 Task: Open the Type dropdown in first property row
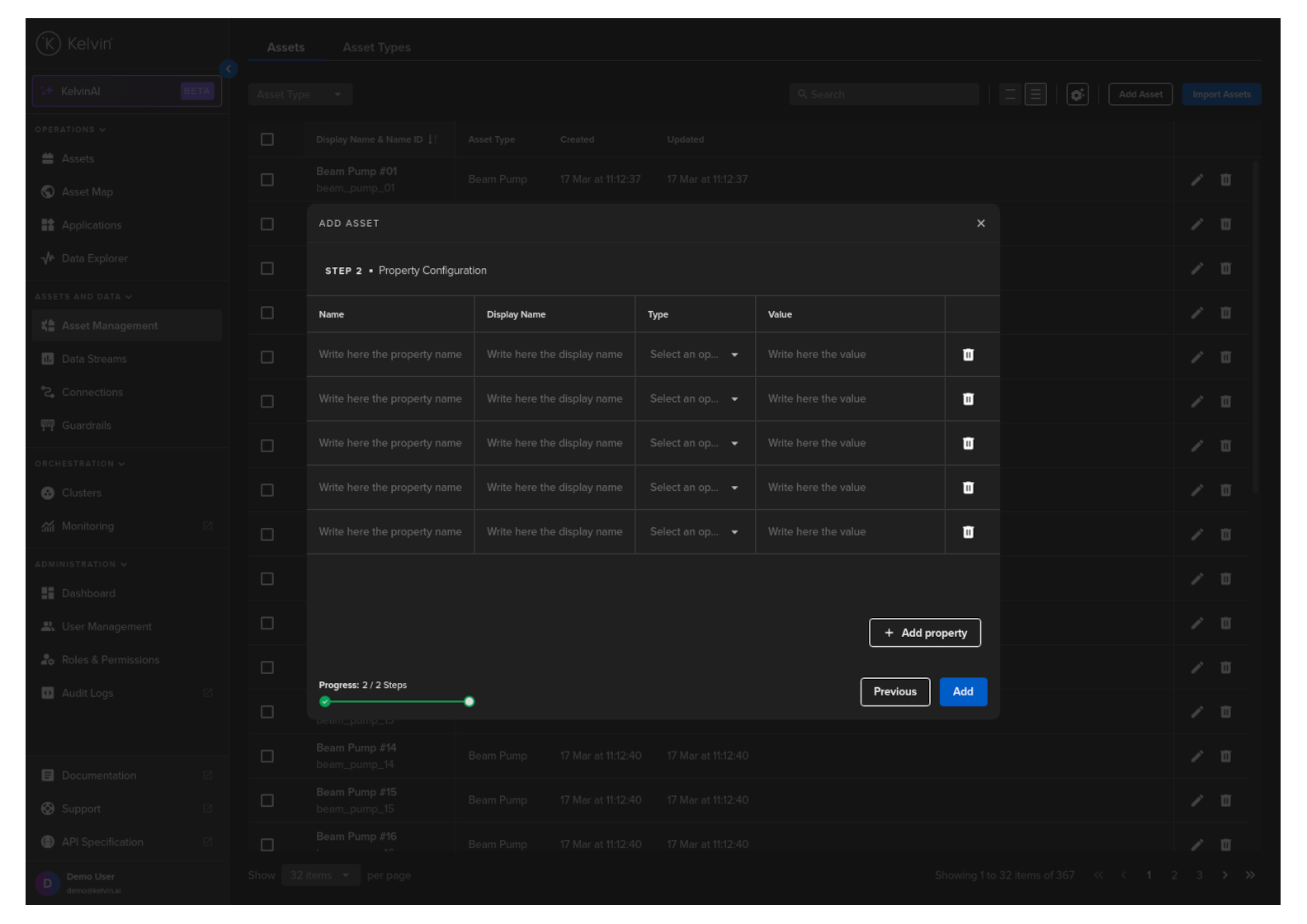(x=694, y=355)
